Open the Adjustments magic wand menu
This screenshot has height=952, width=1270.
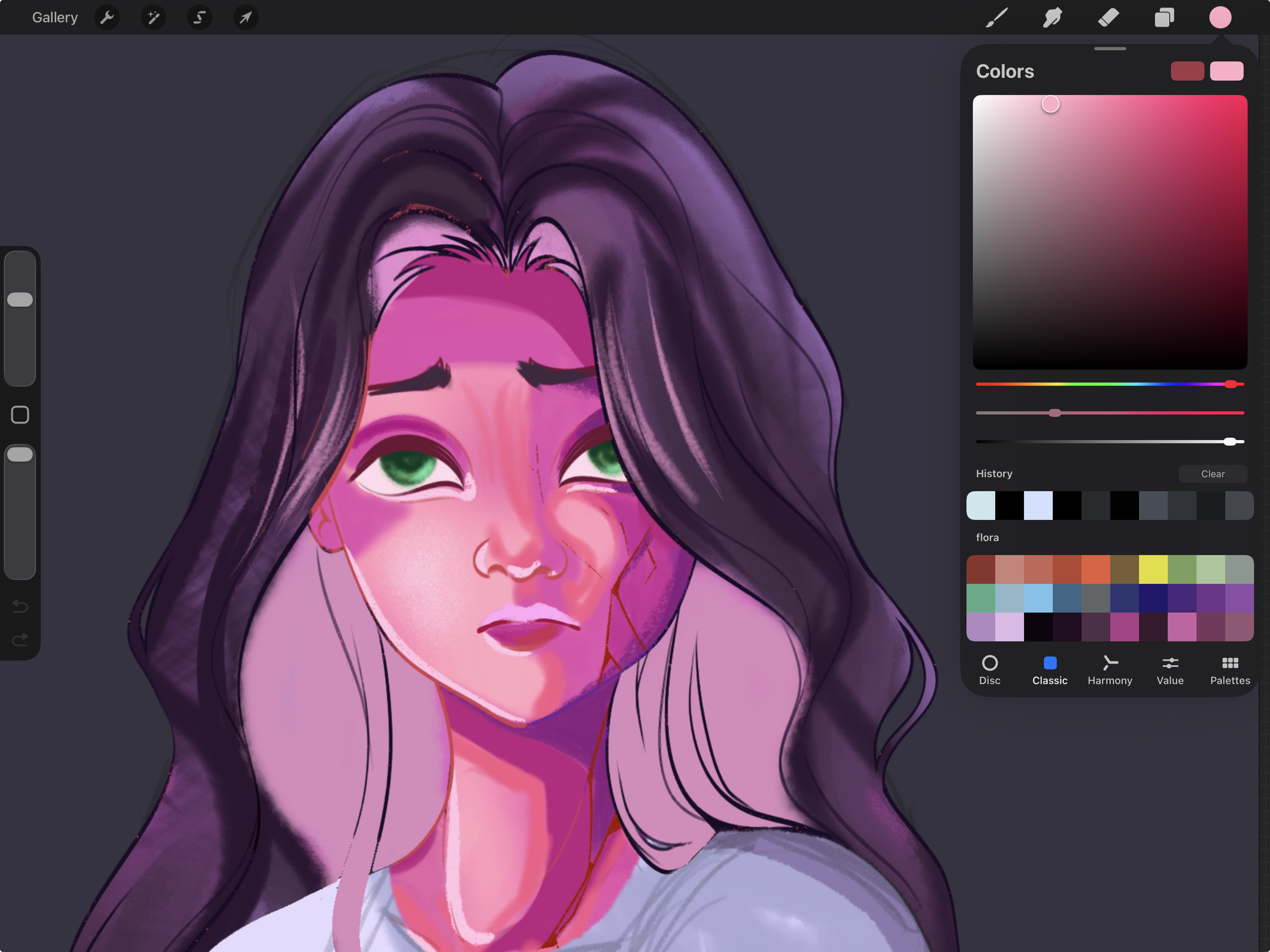(153, 17)
